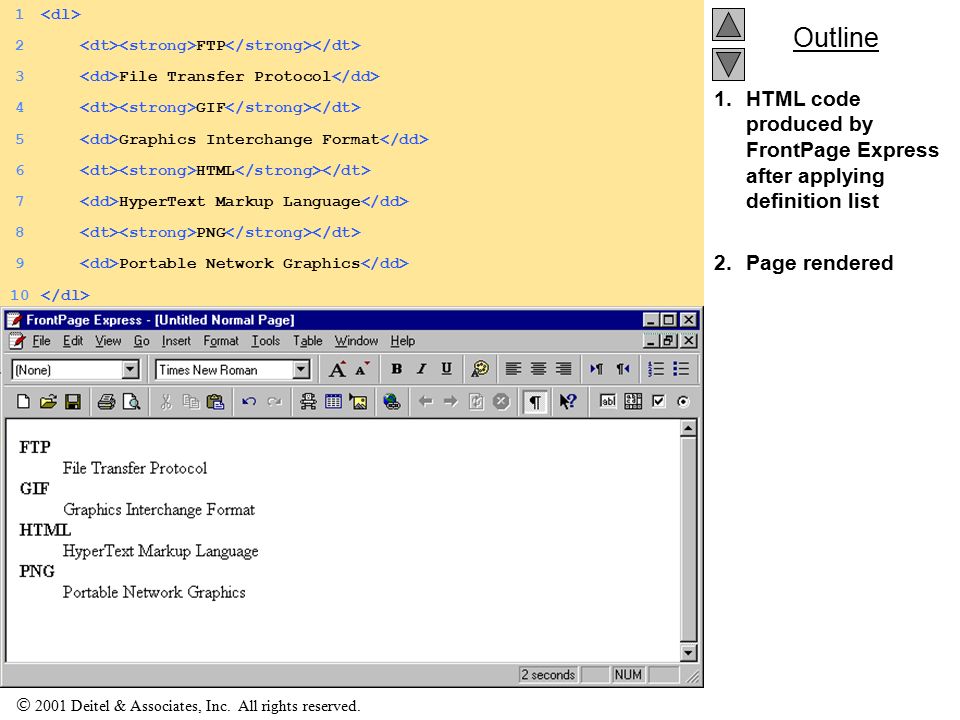Center align the text
The image size is (960, 720).
click(538, 369)
